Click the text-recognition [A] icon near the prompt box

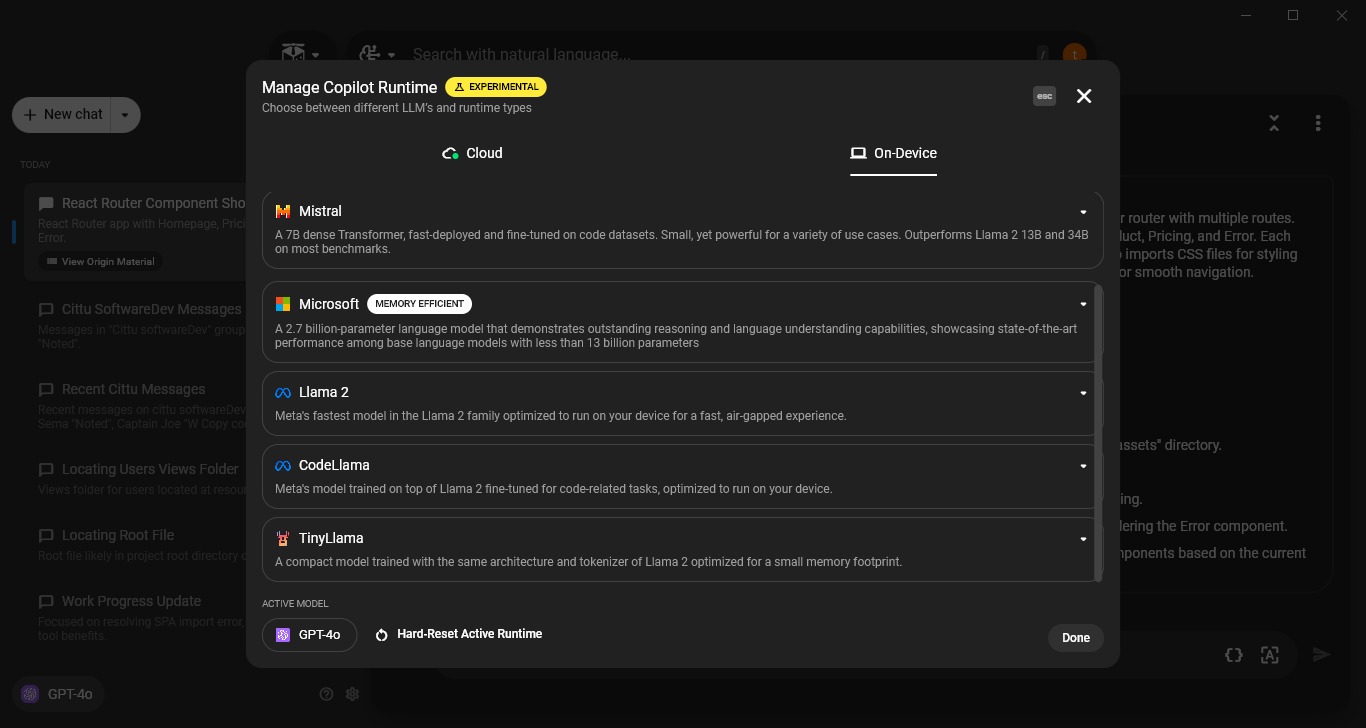1270,655
